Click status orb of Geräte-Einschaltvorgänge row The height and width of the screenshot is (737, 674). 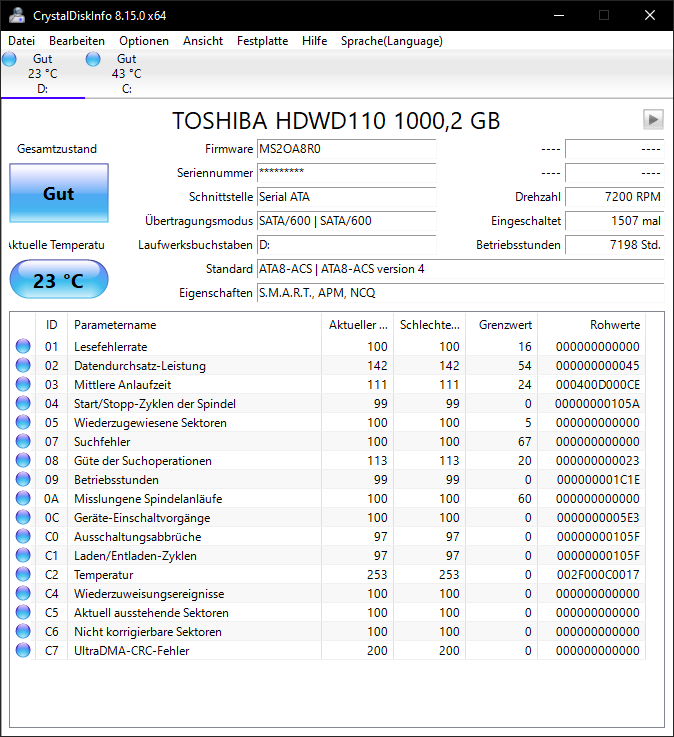click(x=23, y=517)
